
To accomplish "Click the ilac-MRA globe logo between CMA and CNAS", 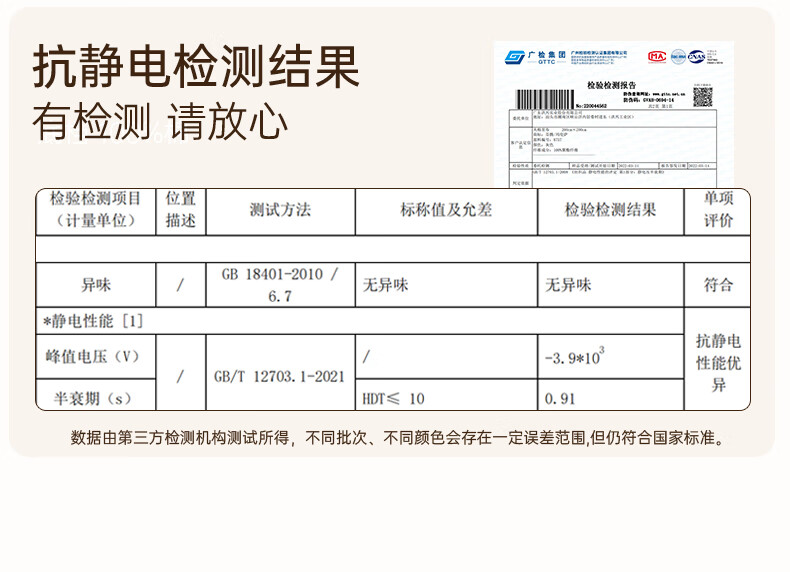I will (x=678, y=56).
